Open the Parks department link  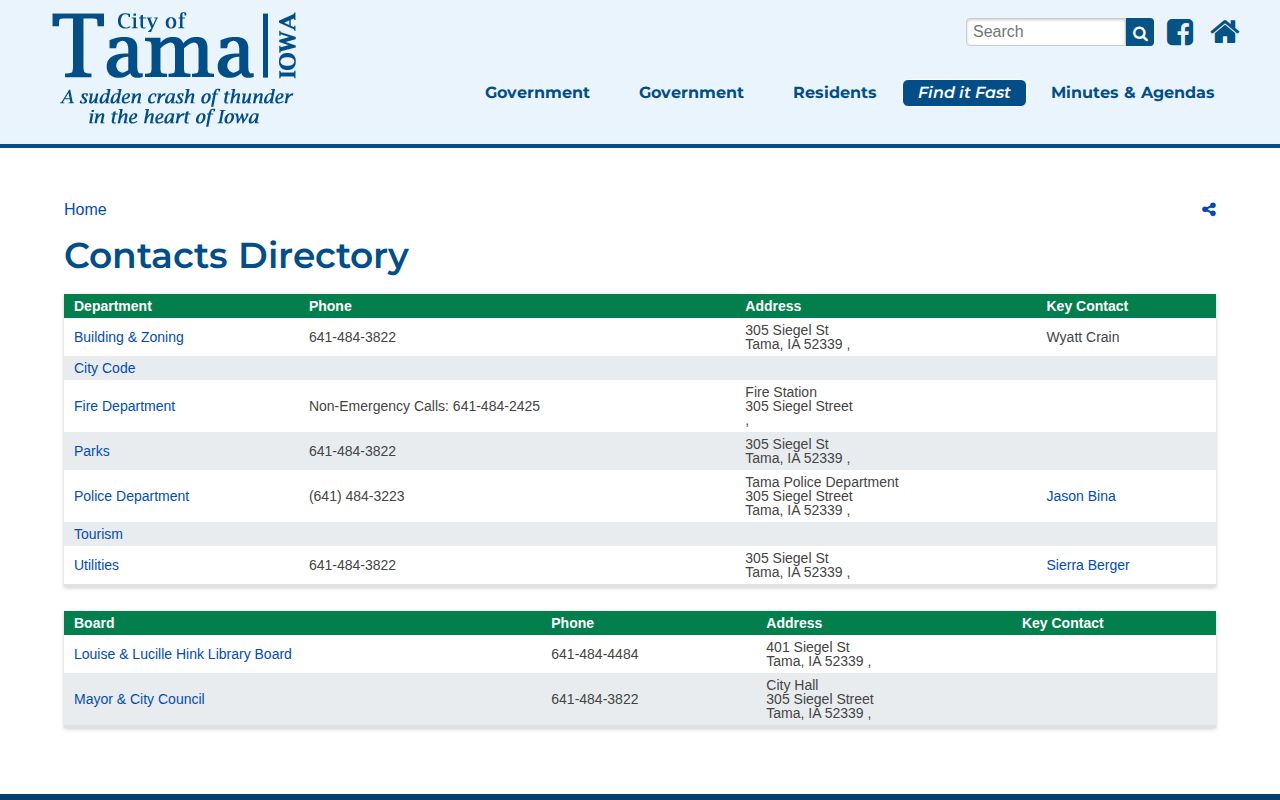pyautogui.click(x=92, y=451)
